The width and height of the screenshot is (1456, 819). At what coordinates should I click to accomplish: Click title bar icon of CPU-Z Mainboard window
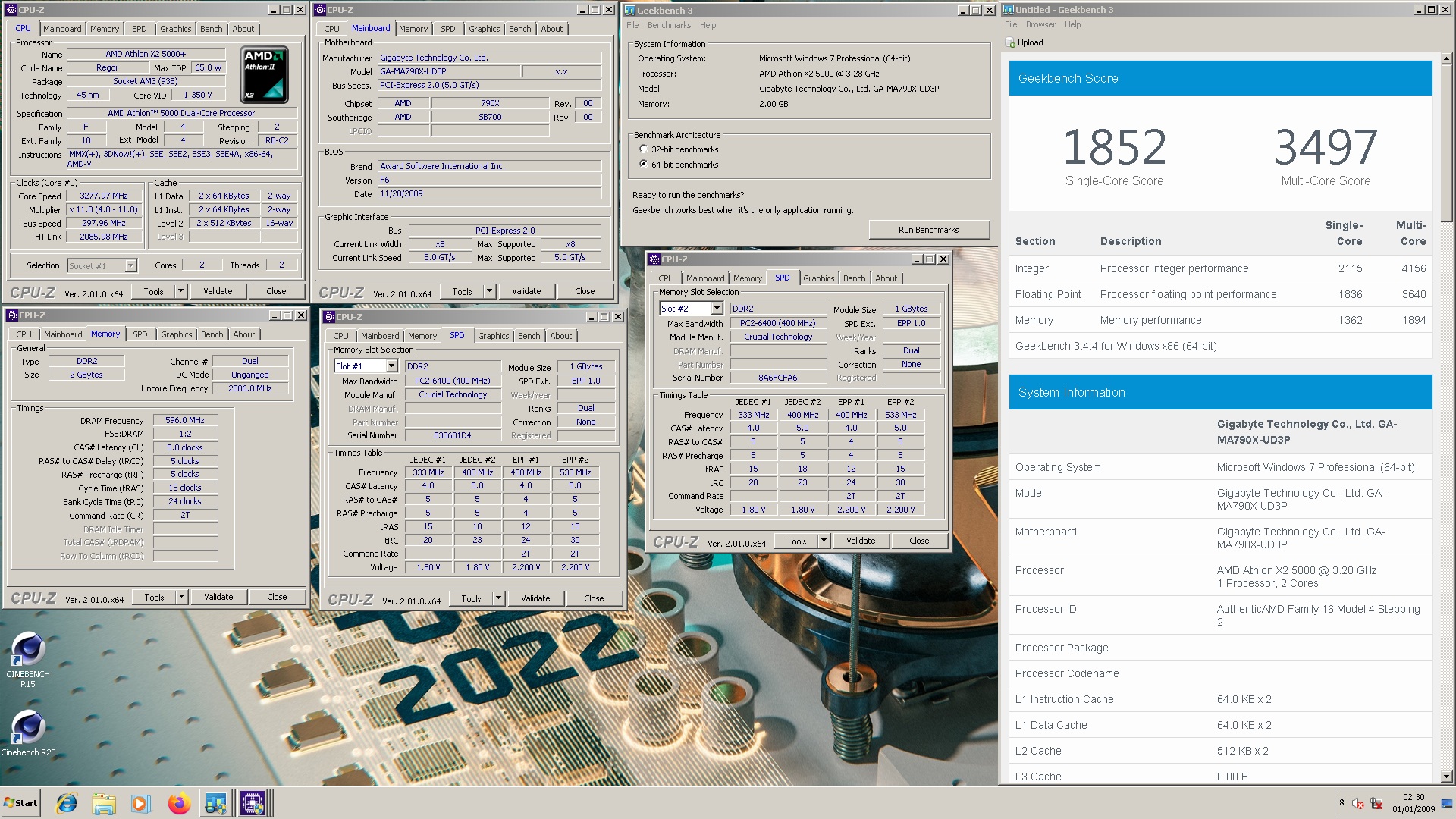[320, 10]
